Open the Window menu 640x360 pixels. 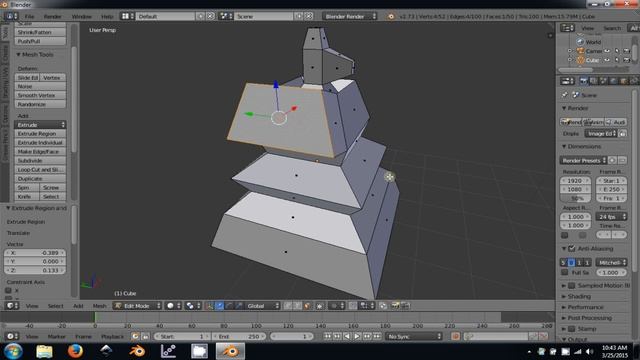click(x=82, y=16)
